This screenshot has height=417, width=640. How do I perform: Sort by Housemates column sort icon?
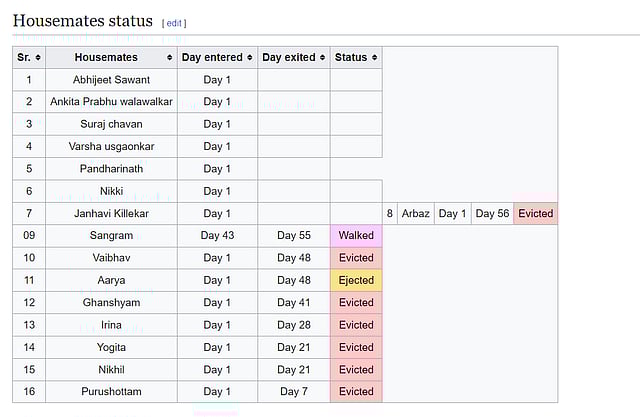(170, 58)
